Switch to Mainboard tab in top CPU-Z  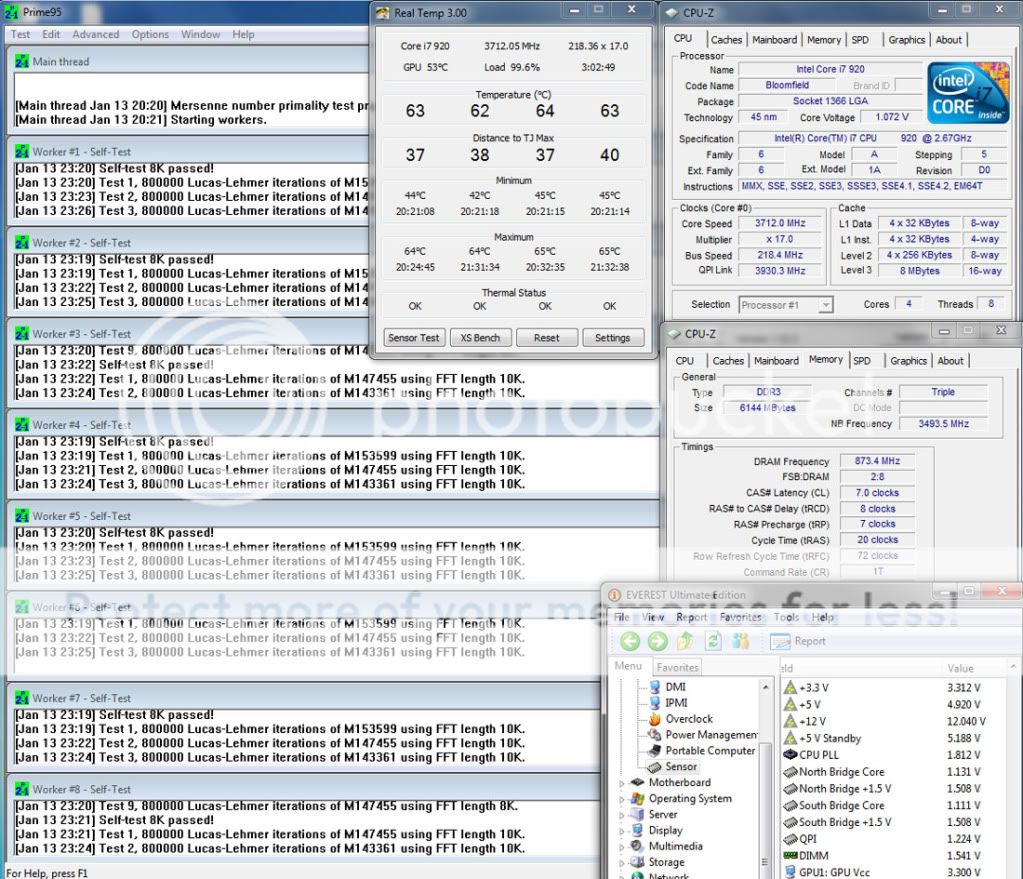(x=774, y=40)
